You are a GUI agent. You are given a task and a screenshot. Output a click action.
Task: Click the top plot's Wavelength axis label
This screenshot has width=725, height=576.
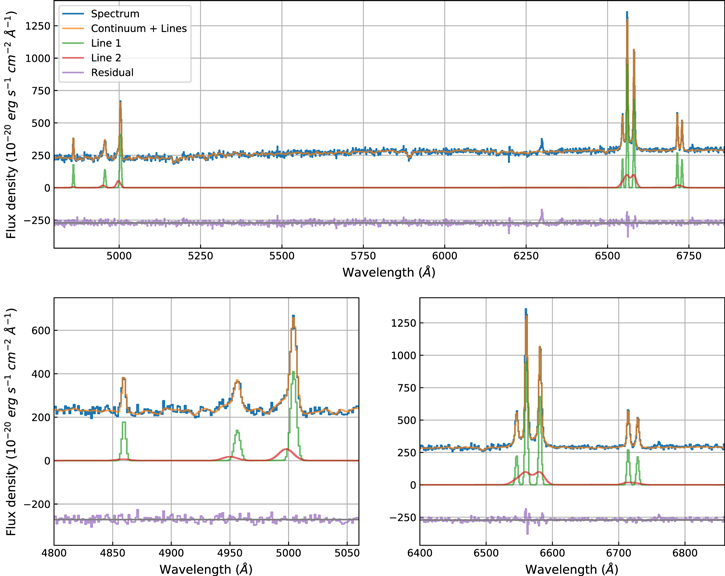pyautogui.click(x=388, y=272)
